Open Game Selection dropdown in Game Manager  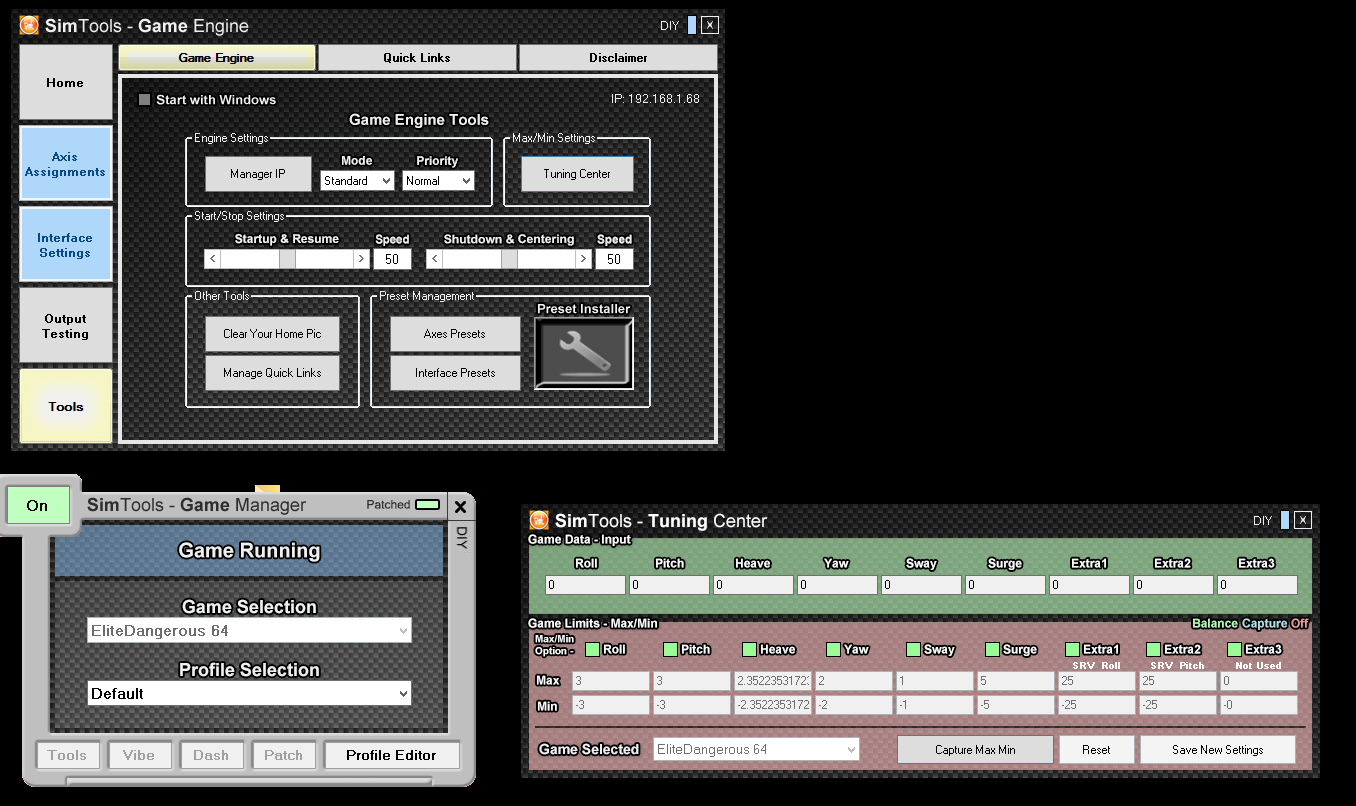click(x=249, y=631)
